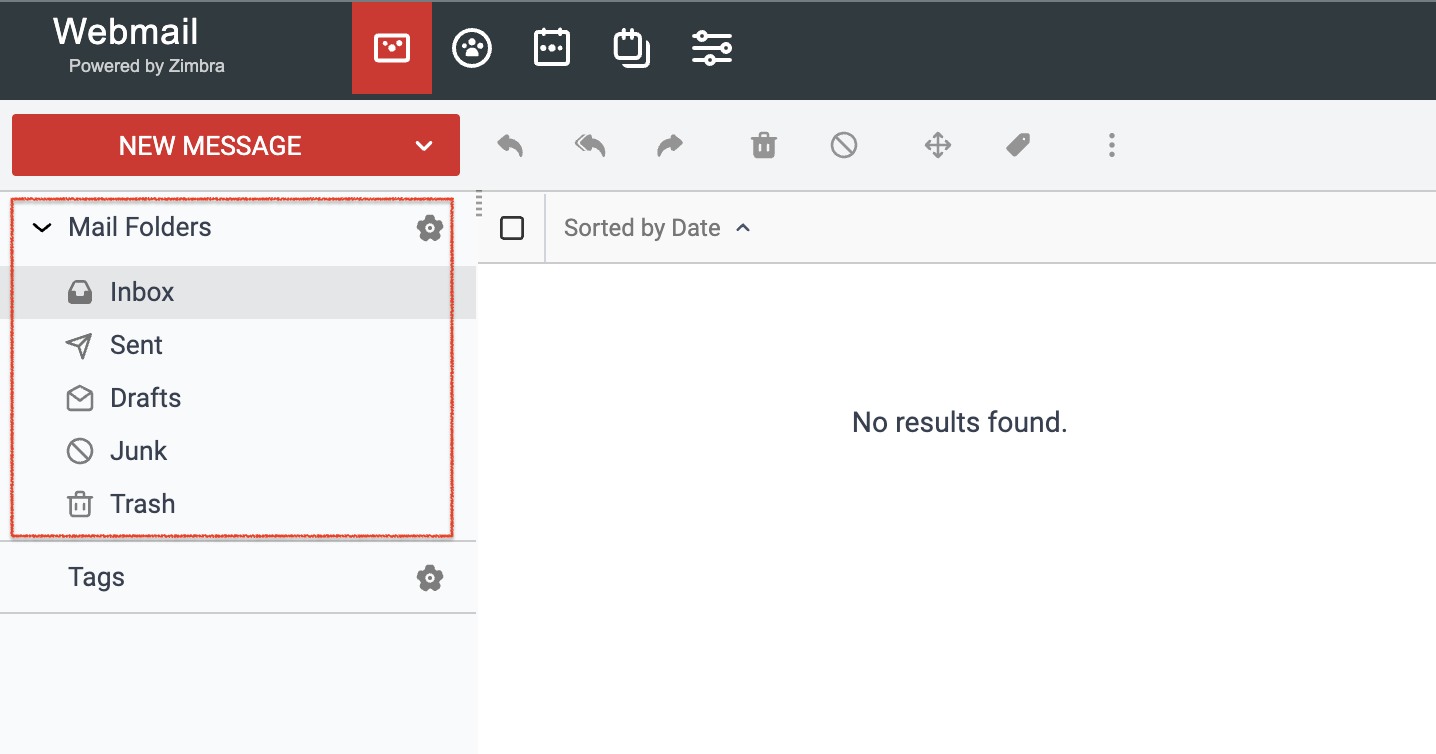Screen dimensions: 1436x754
Task: Open the three-dot more actions menu
Action: [1111, 146]
